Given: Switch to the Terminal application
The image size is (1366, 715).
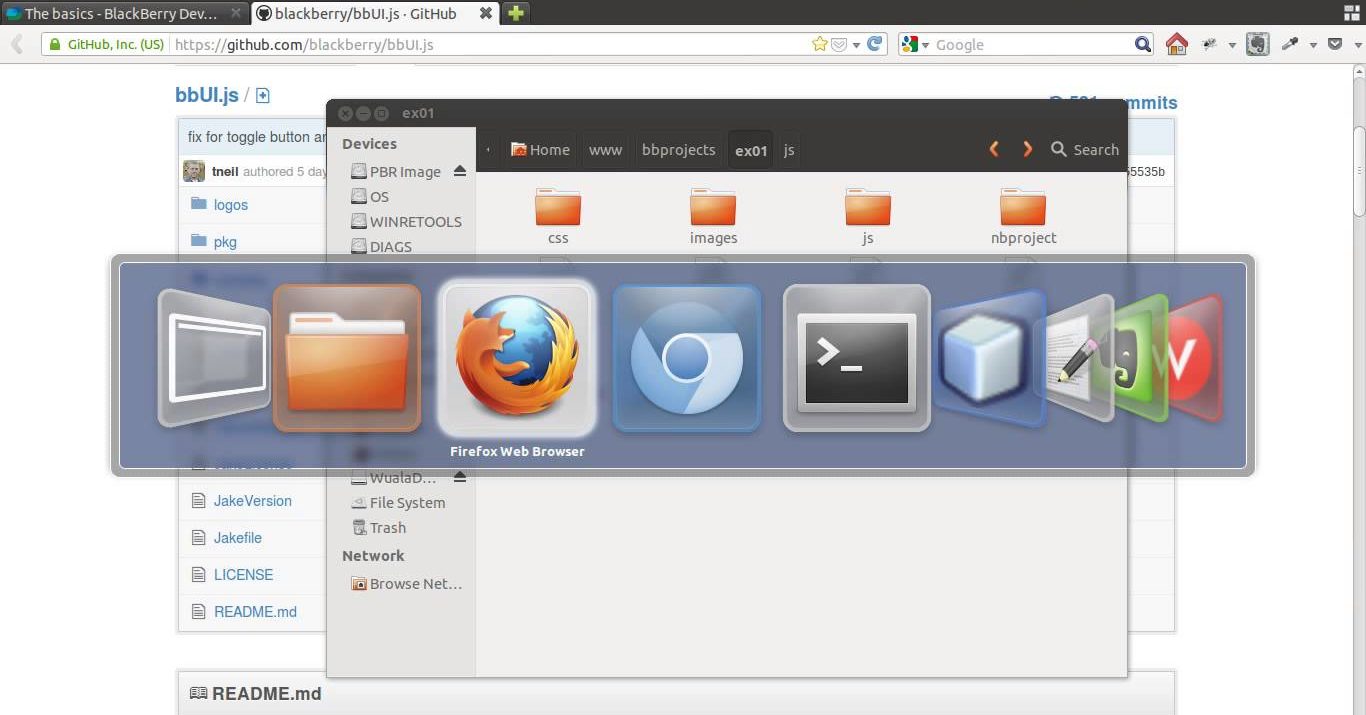Looking at the screenshot, I should pyautogui.click(x=856, y=358).
